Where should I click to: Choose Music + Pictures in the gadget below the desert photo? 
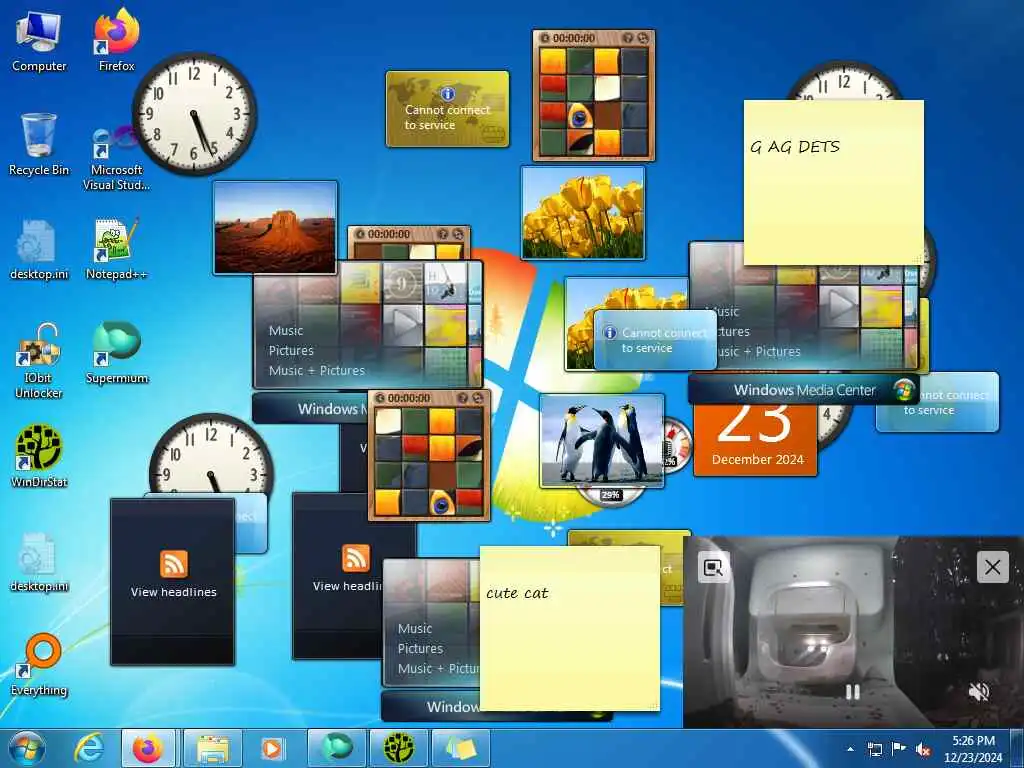point(317,370)
